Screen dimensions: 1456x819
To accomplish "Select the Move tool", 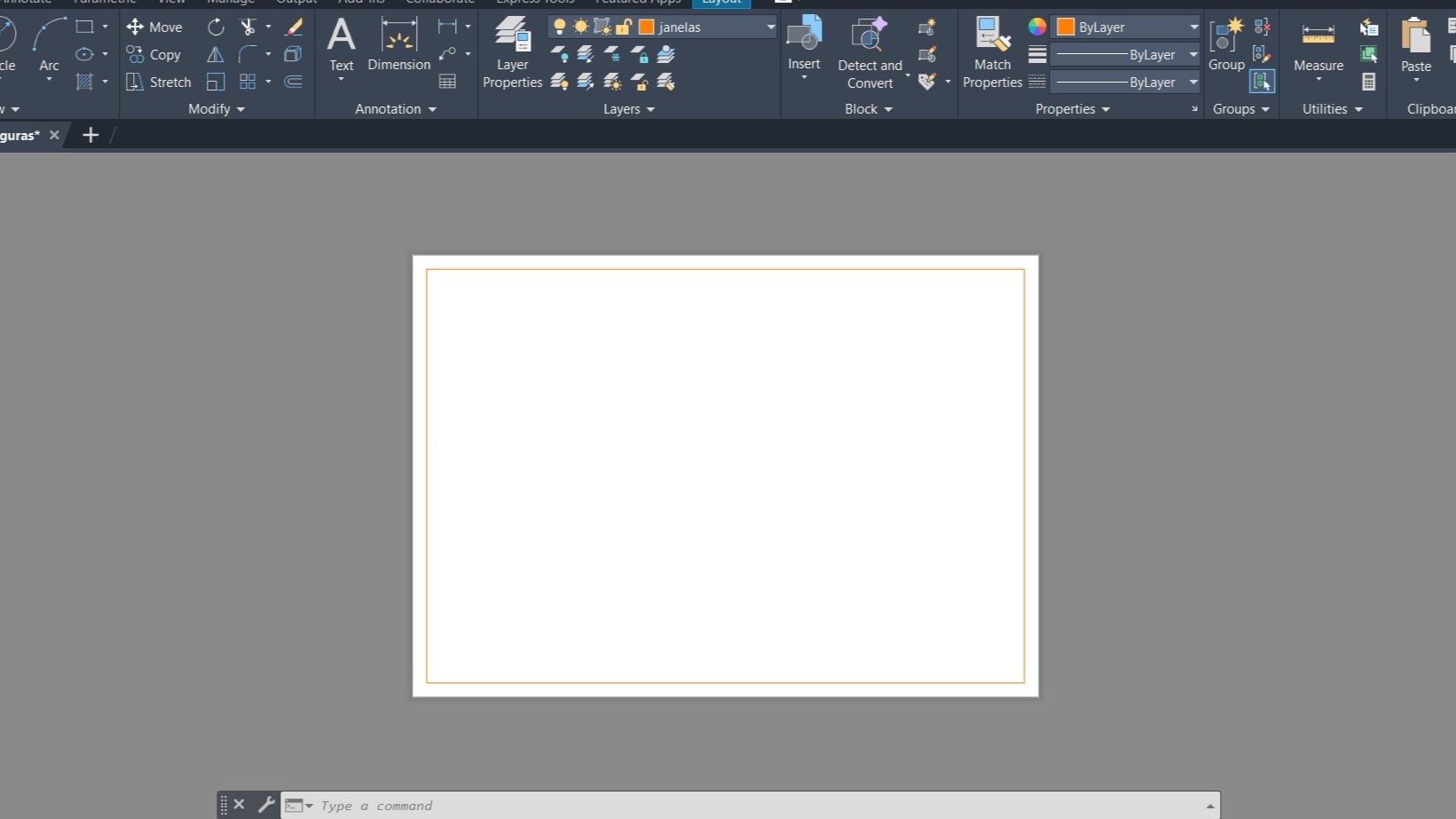I will [154, 27].
